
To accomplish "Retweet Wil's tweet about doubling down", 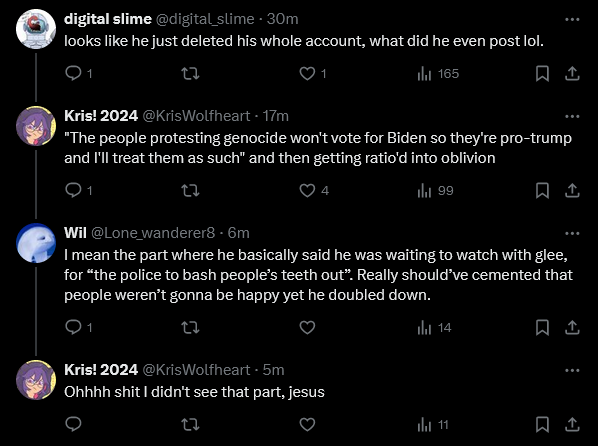I will point(190,327).
